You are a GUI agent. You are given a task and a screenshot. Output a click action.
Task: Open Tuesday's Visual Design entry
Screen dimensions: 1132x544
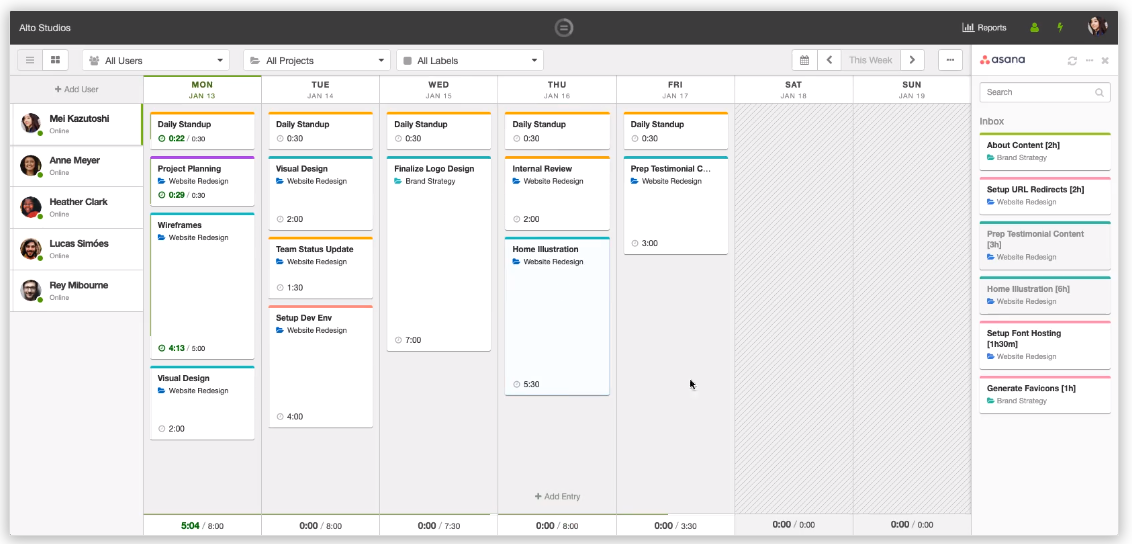321,193
